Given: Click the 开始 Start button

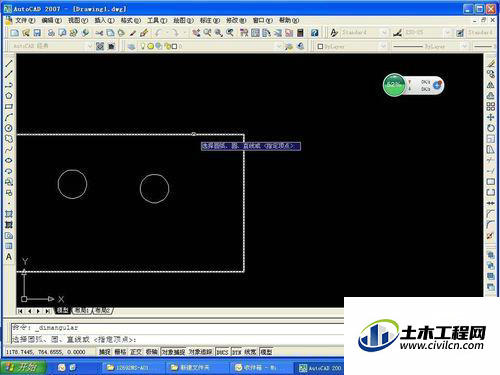Looking at the screenshot, I should click(23, 367).
